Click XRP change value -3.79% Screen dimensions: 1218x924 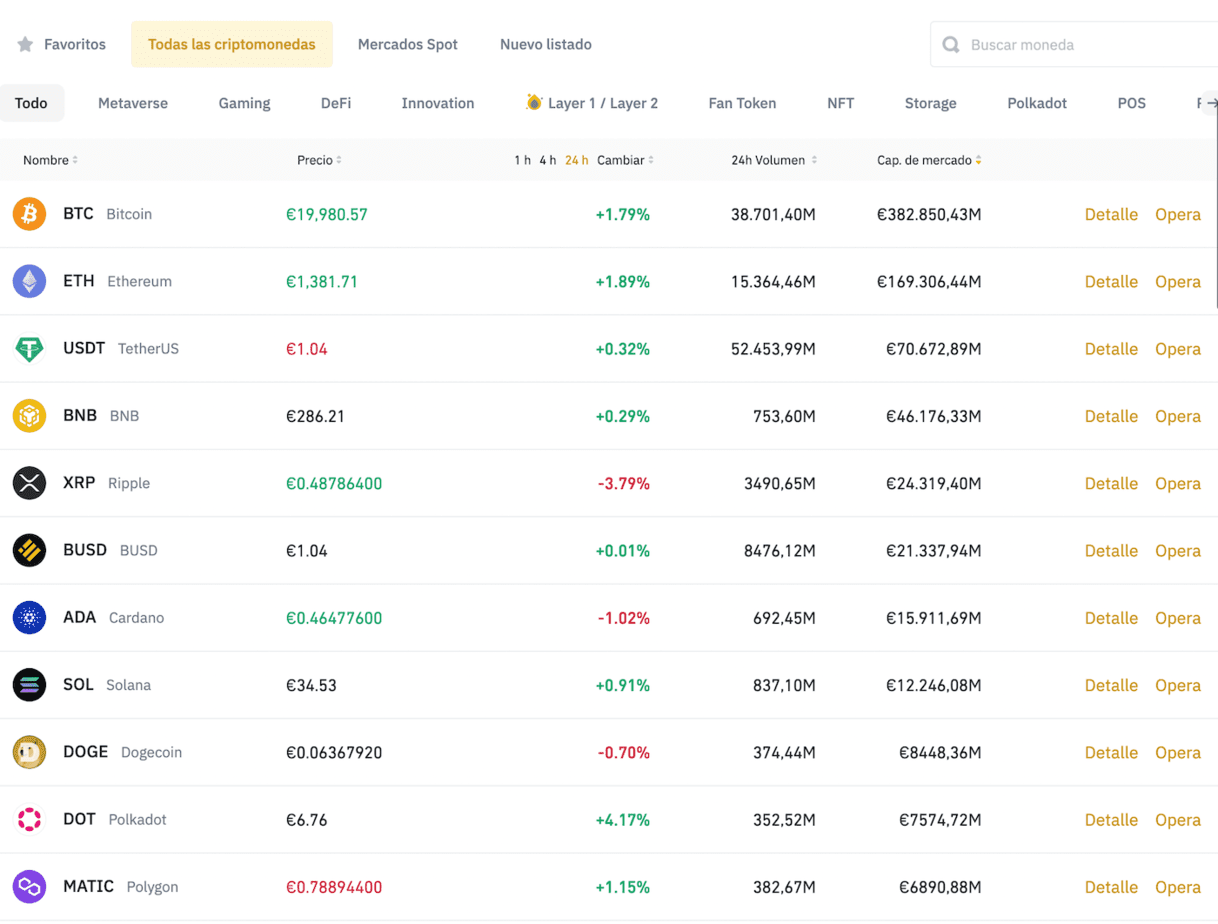click(624, 483)
